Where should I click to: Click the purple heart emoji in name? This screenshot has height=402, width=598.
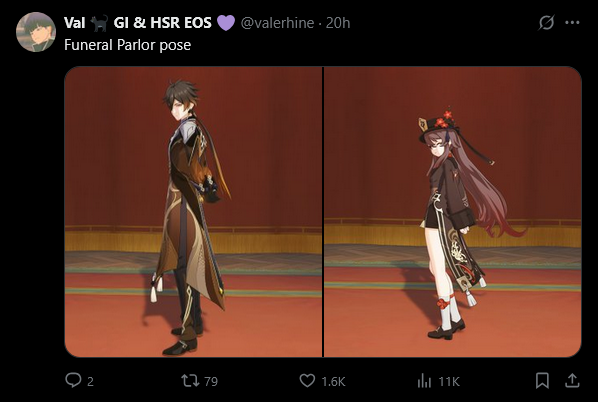point(226,23)
